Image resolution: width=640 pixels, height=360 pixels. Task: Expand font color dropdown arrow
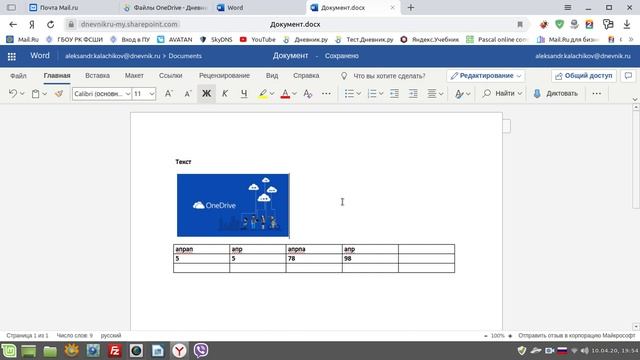tap(294, 93)
